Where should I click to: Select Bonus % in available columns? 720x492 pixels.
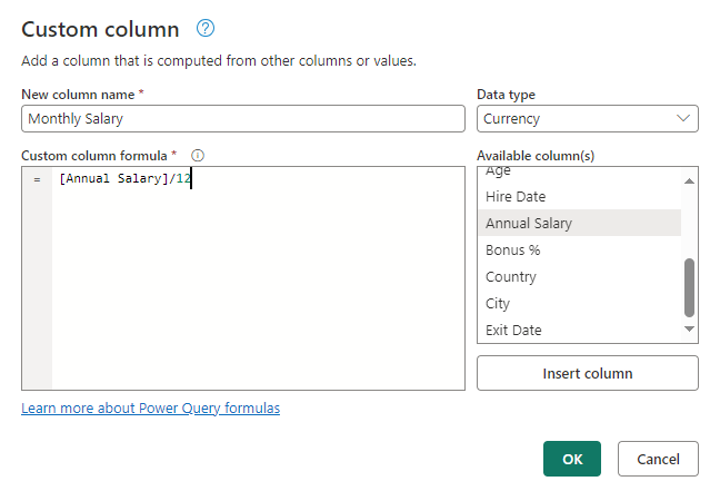579,250
